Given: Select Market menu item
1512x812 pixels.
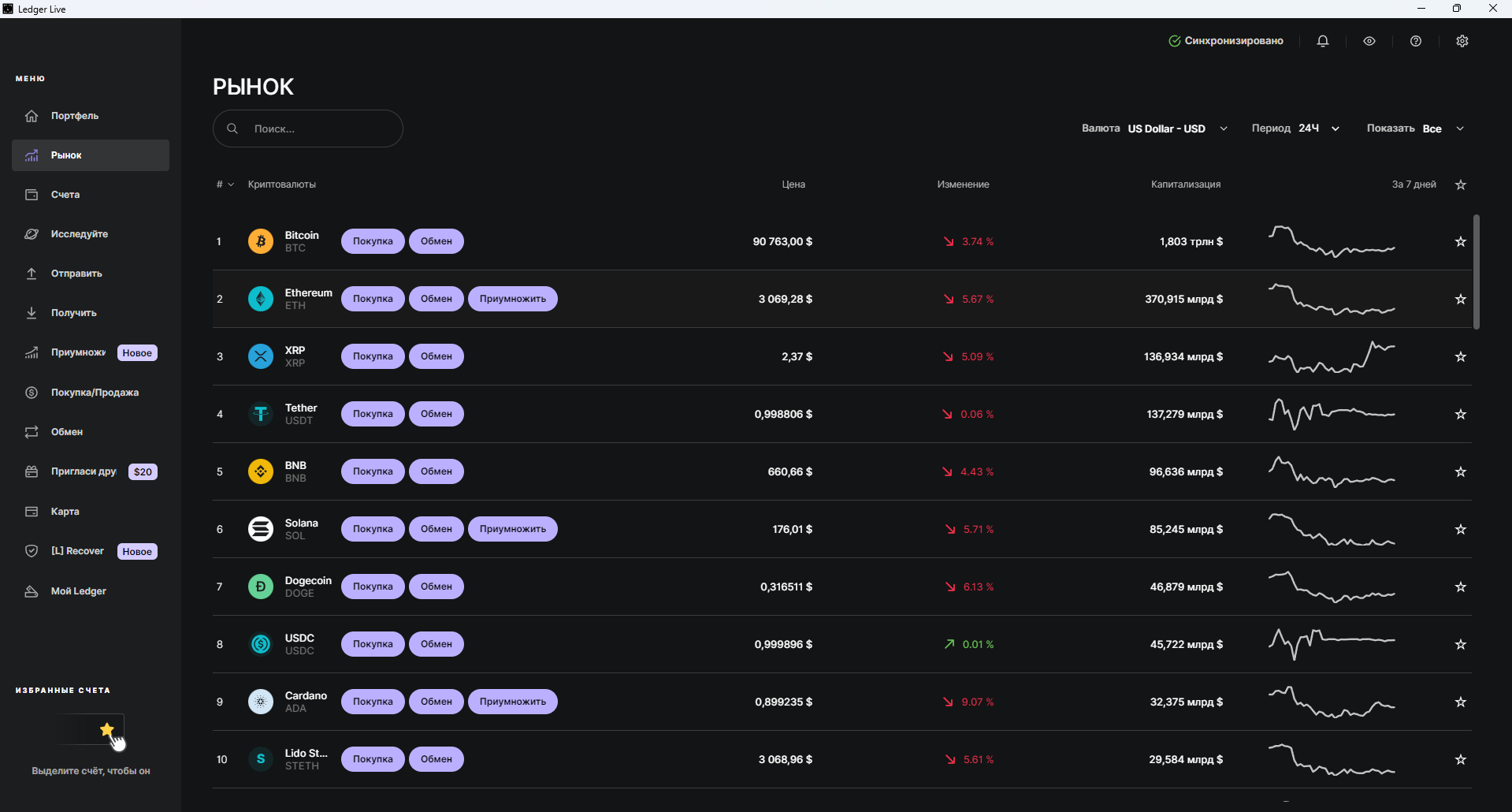Looking at the screenshot, I should point(91,155).
